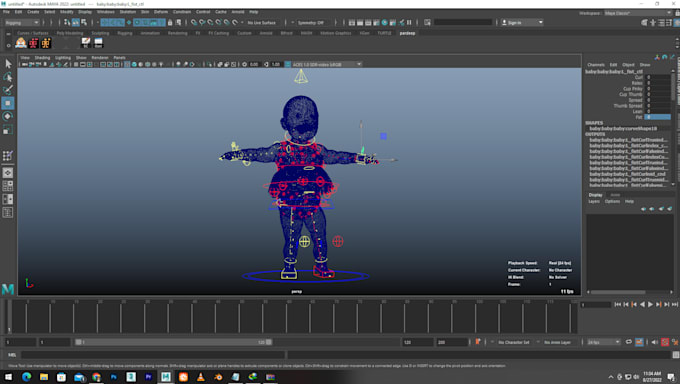
Task: Open Workspace Maya Classic dropdown
Action: [638, 13]
